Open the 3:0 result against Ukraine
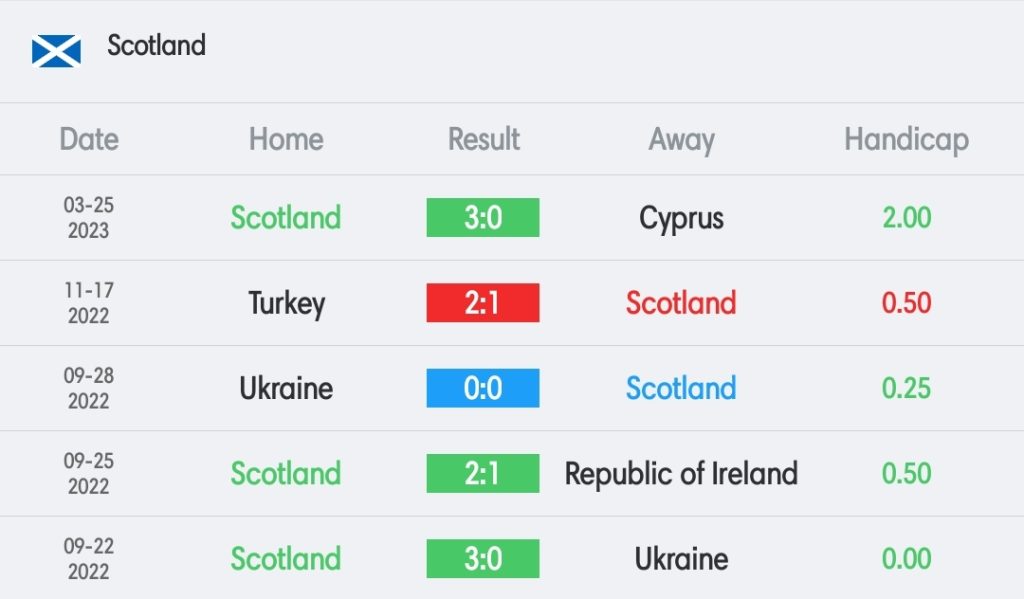 tap(483, 559)
